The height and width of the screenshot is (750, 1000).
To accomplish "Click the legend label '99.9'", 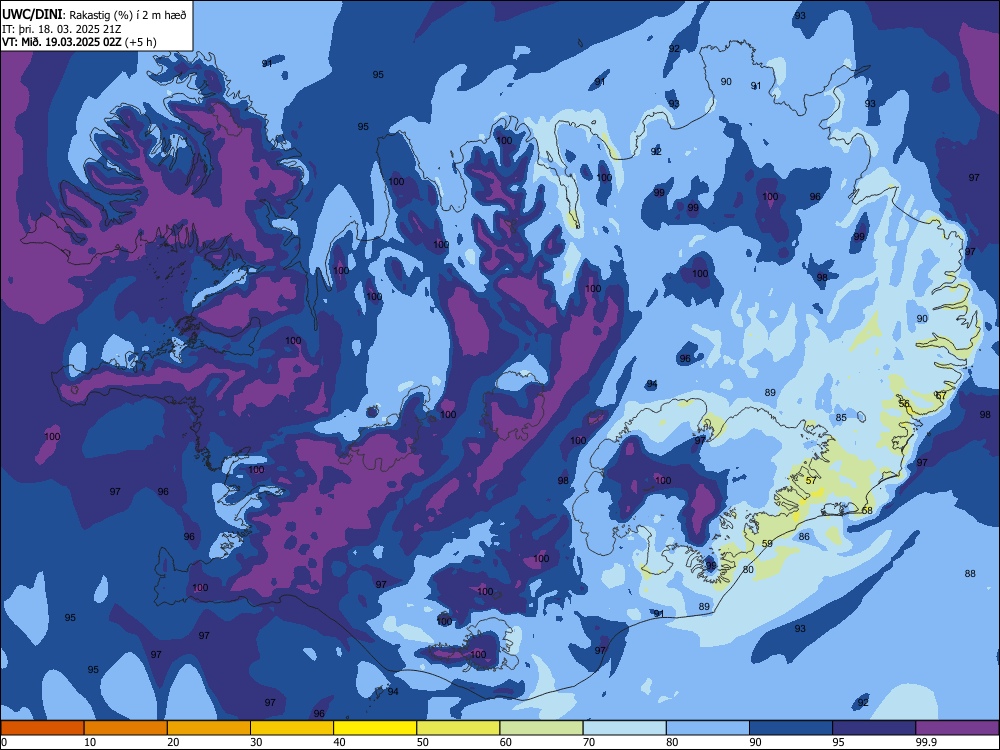I will point(926,742).
